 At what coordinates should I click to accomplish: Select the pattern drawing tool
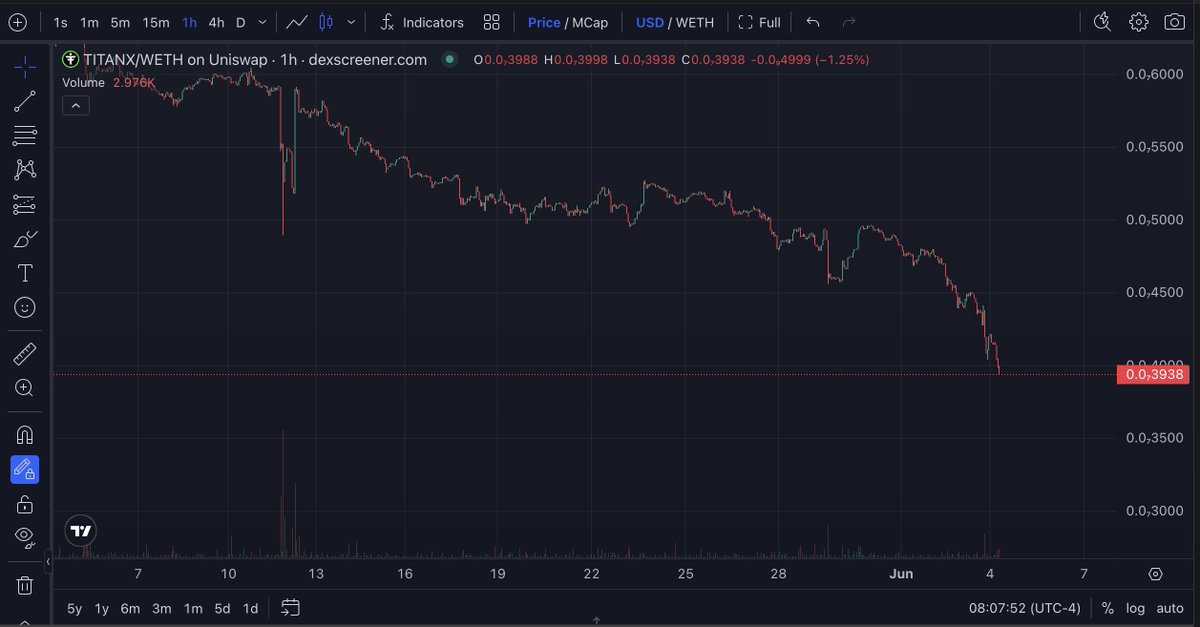[x=25, y=170]
